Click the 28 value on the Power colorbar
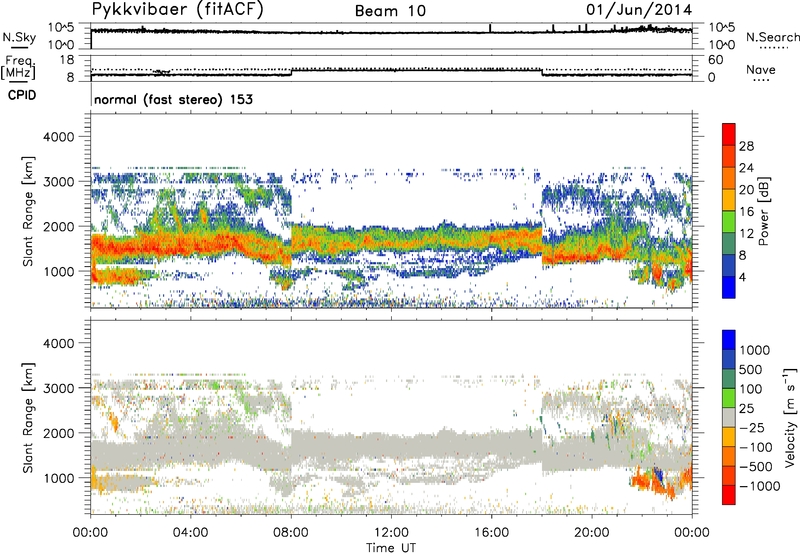This screenshot has width=800, height=554. pos(746,146)
